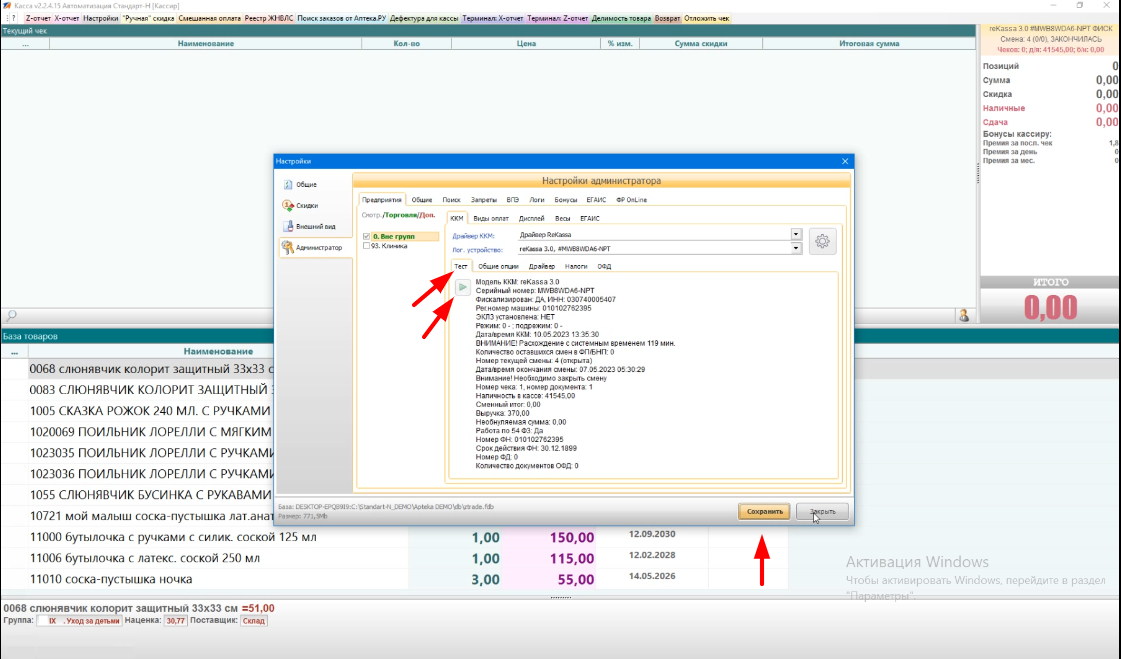Open the Запреты tab

click(x=484, y=200)
